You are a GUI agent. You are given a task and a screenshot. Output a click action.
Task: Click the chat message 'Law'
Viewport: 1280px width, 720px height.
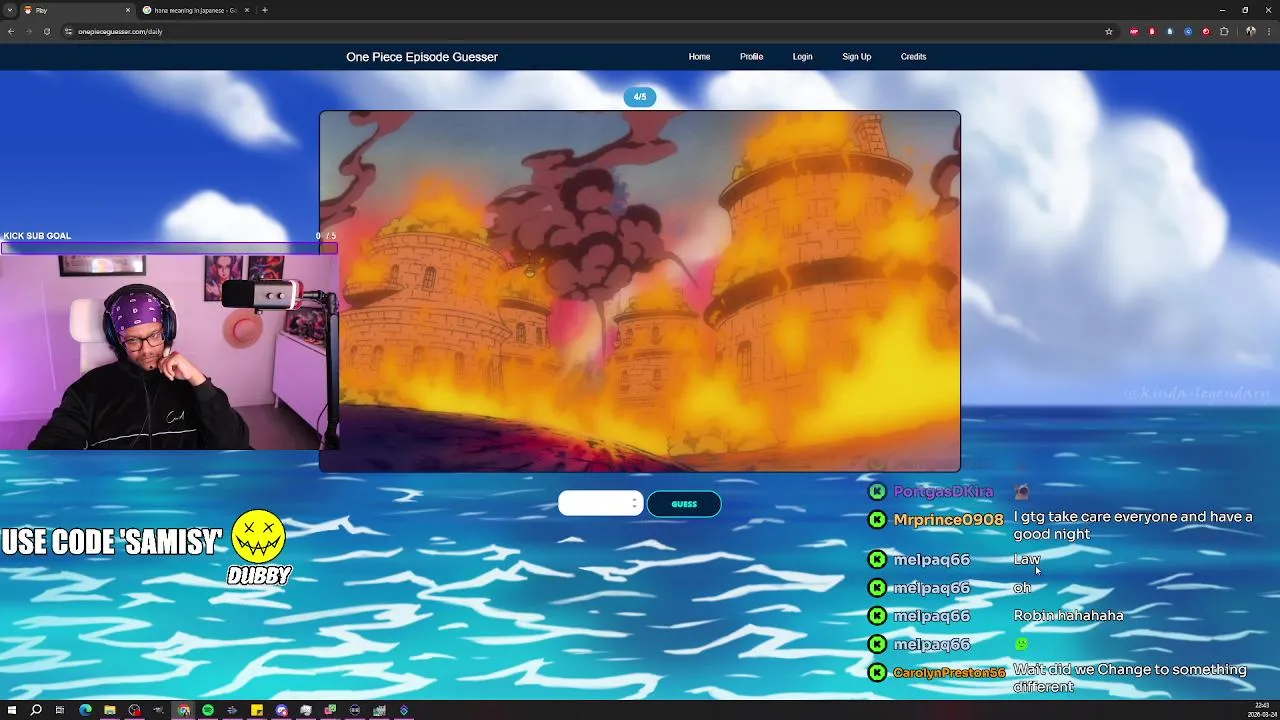1026,559
